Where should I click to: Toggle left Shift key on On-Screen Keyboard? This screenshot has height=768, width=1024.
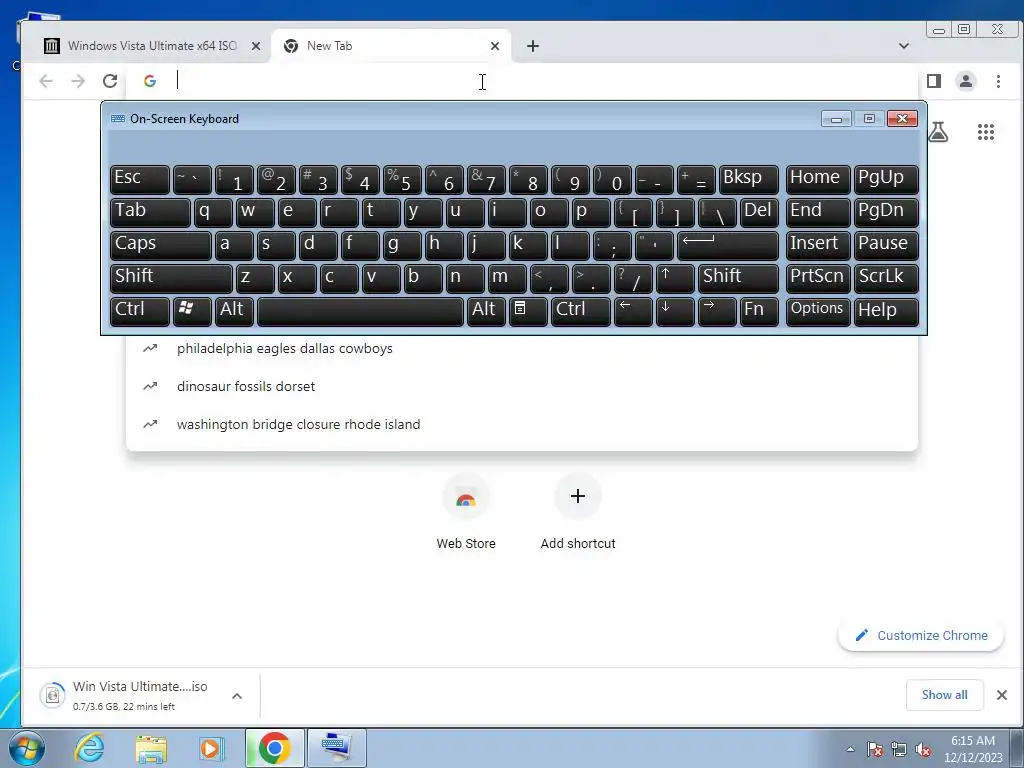pos(171,278)
